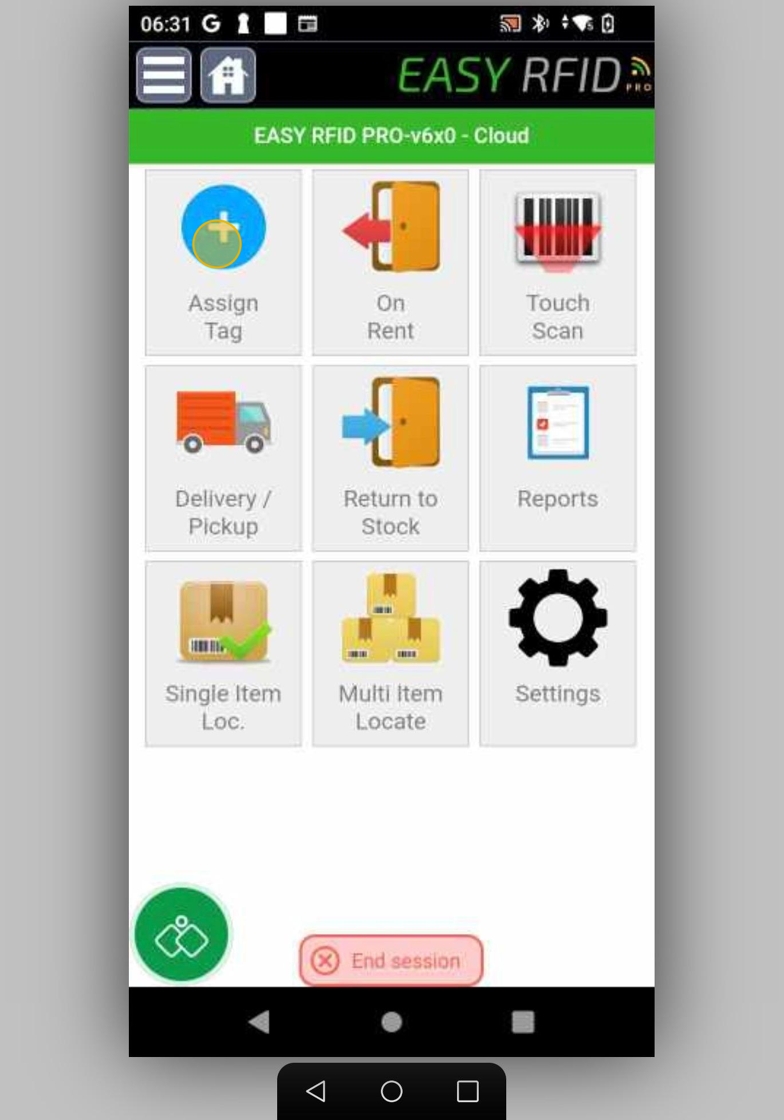Click the outer back triangle button
This screenshot has width=784, height=1120.
coord(316,1091)
